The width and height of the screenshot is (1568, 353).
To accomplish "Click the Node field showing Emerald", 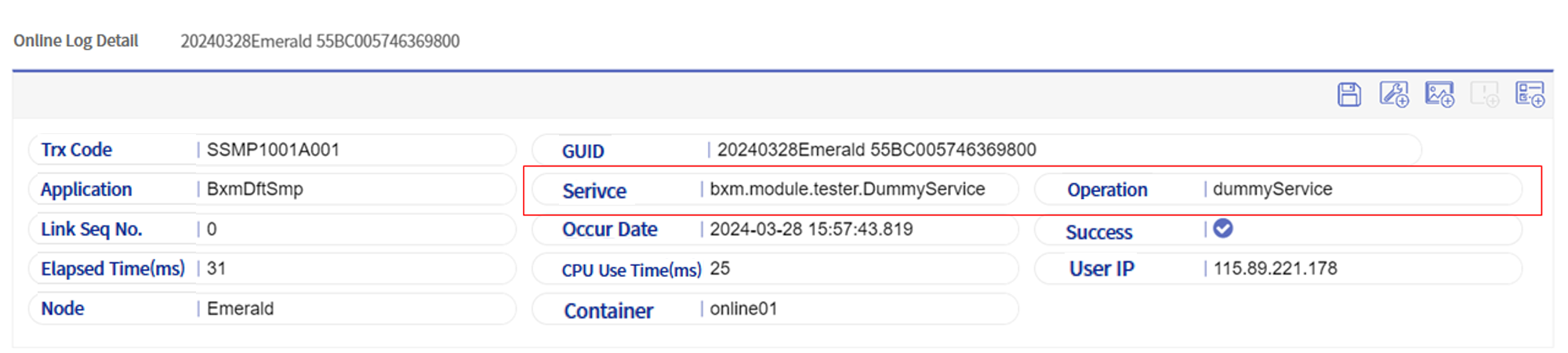I will click(240, 308).
